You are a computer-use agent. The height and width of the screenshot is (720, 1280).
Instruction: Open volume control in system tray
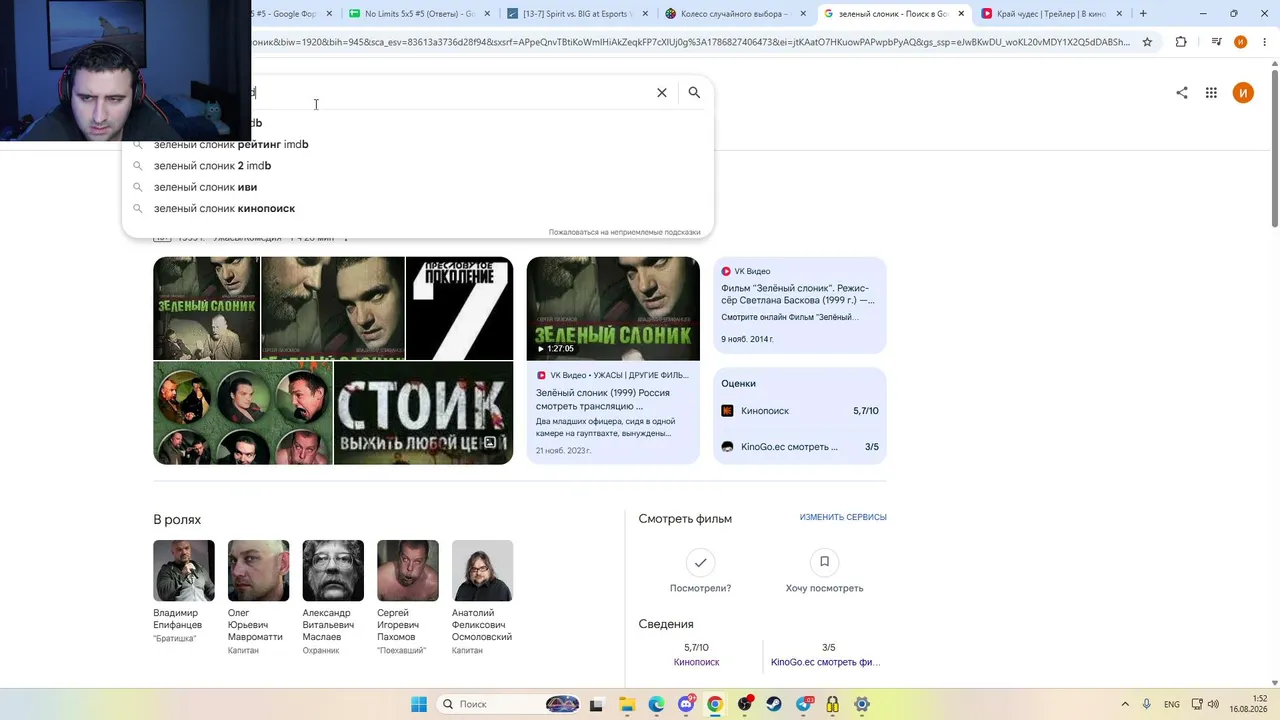(1213, 704)
